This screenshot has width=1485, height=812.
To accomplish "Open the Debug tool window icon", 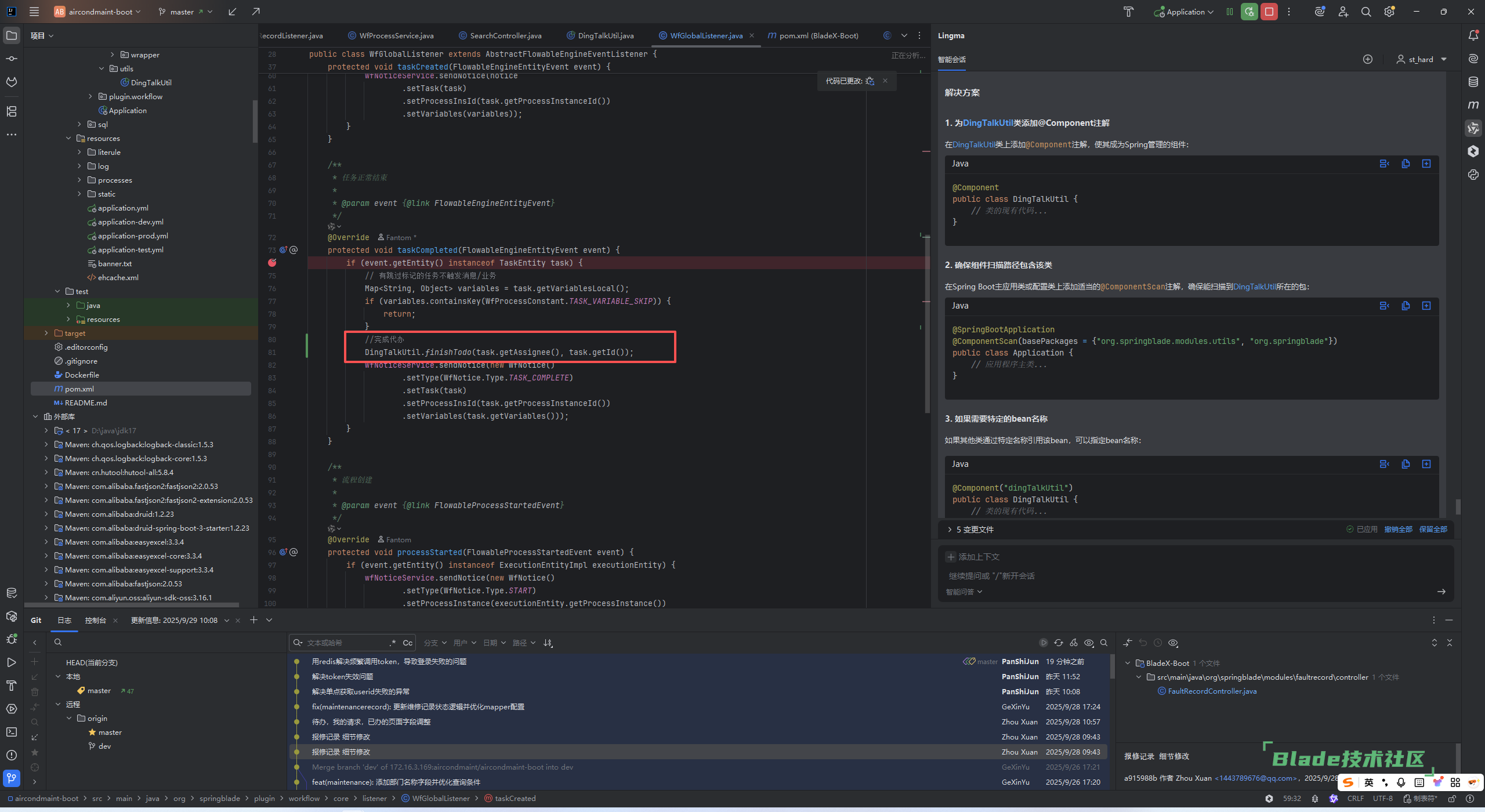I will pyautogui.click(x=12, y=639).
